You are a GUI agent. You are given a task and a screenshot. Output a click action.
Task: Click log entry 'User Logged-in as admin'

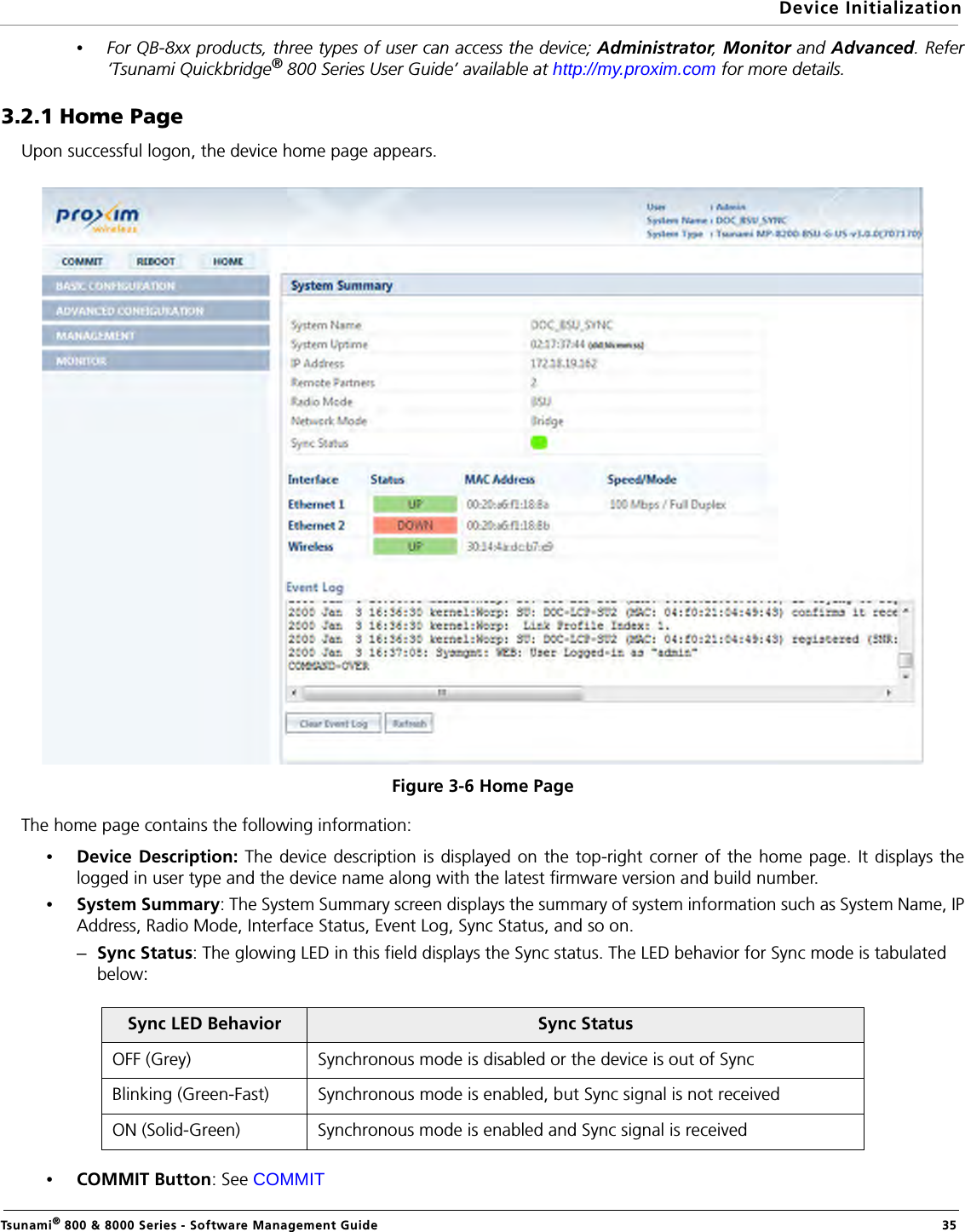492,652
